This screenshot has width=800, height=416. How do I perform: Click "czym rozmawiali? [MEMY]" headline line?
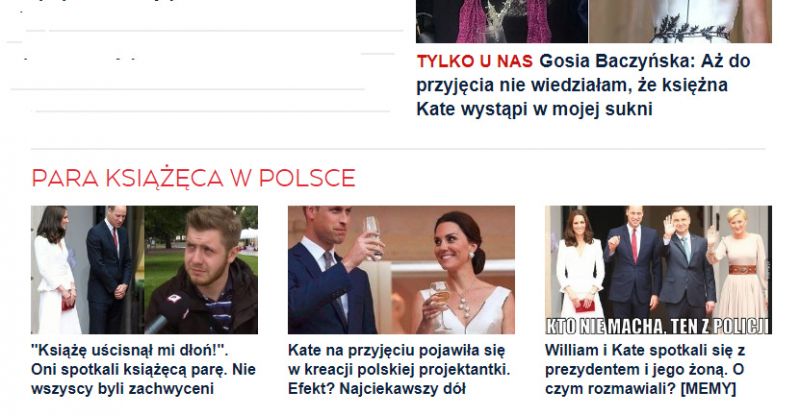[640, 389]
